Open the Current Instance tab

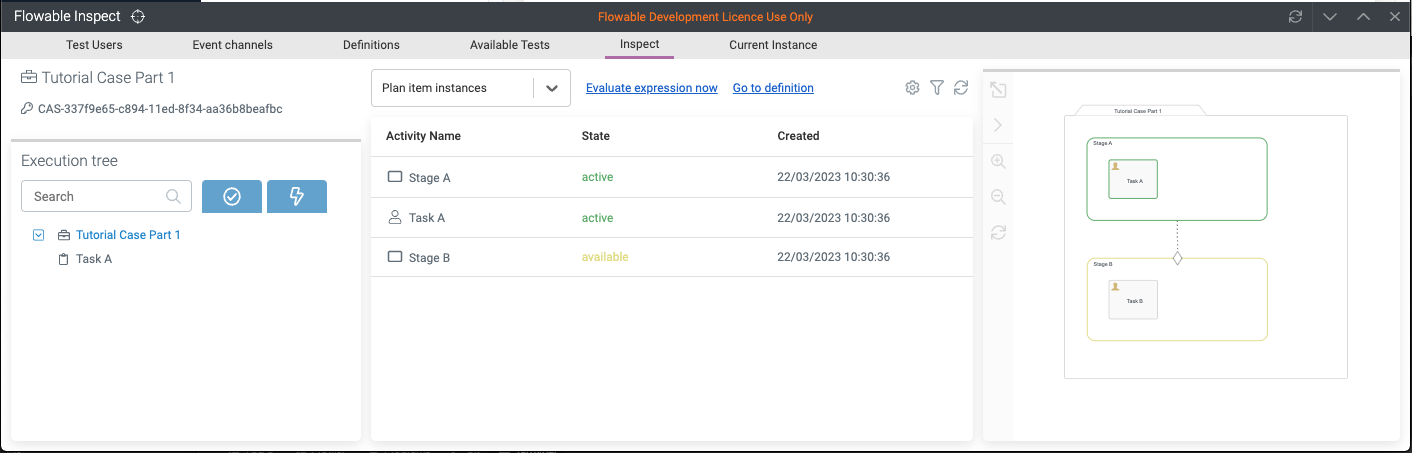point(773,45)
